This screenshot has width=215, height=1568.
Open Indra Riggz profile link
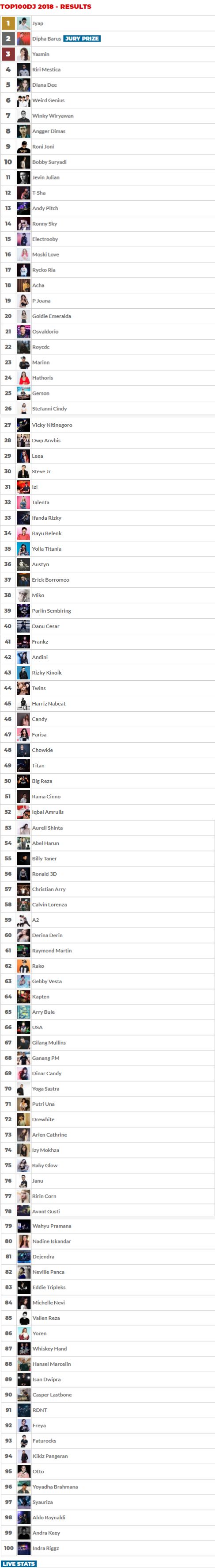[45, 1548]
